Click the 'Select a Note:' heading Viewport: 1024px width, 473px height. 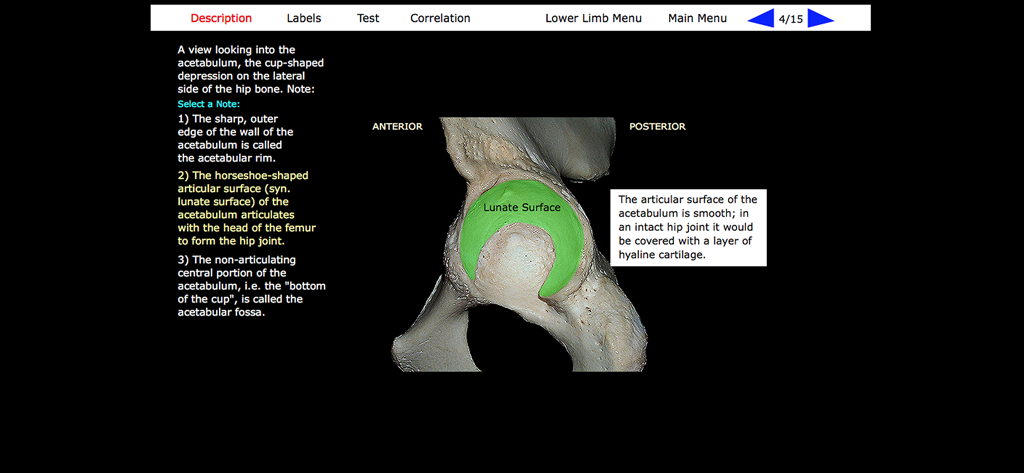(x=208, y=104)
